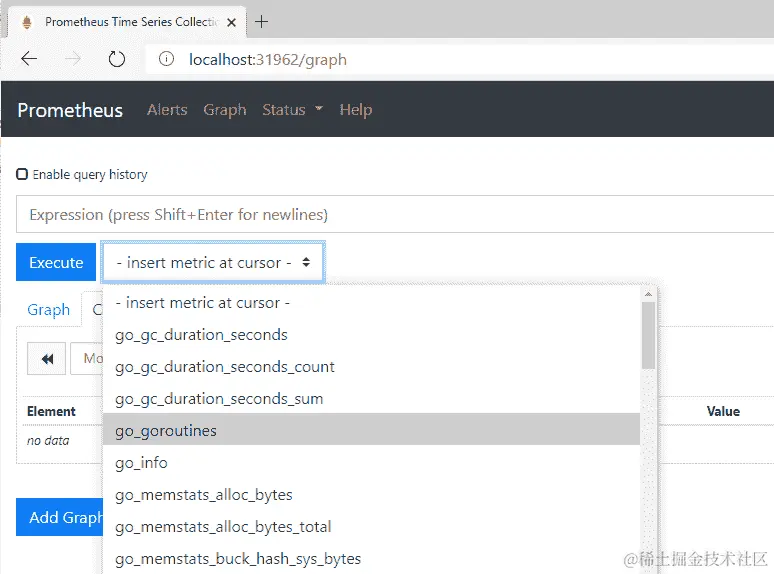
Task: Select go_memstats_buck_hash_sys_bytes metric
Action: tap(371, 559)
